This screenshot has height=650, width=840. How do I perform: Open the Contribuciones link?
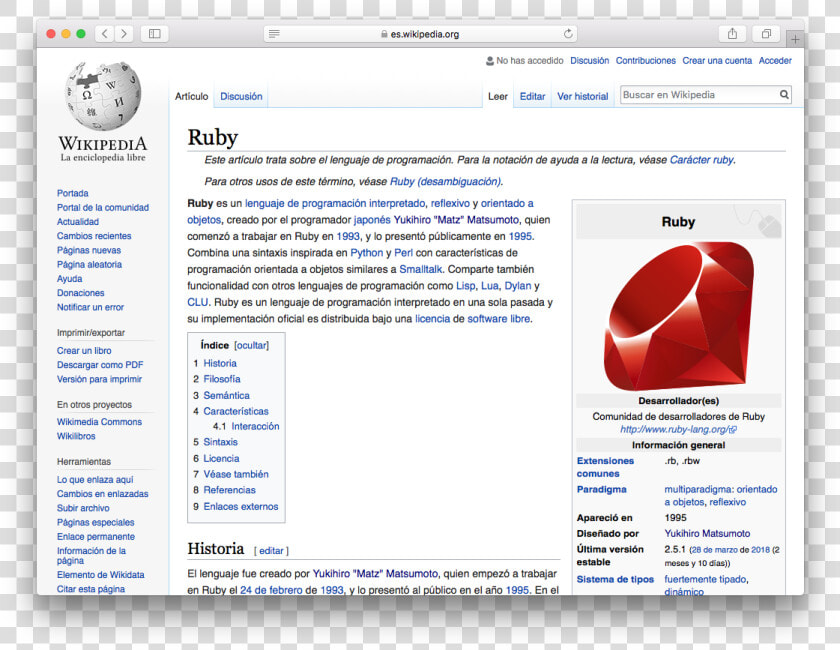(x=646, y=61)
